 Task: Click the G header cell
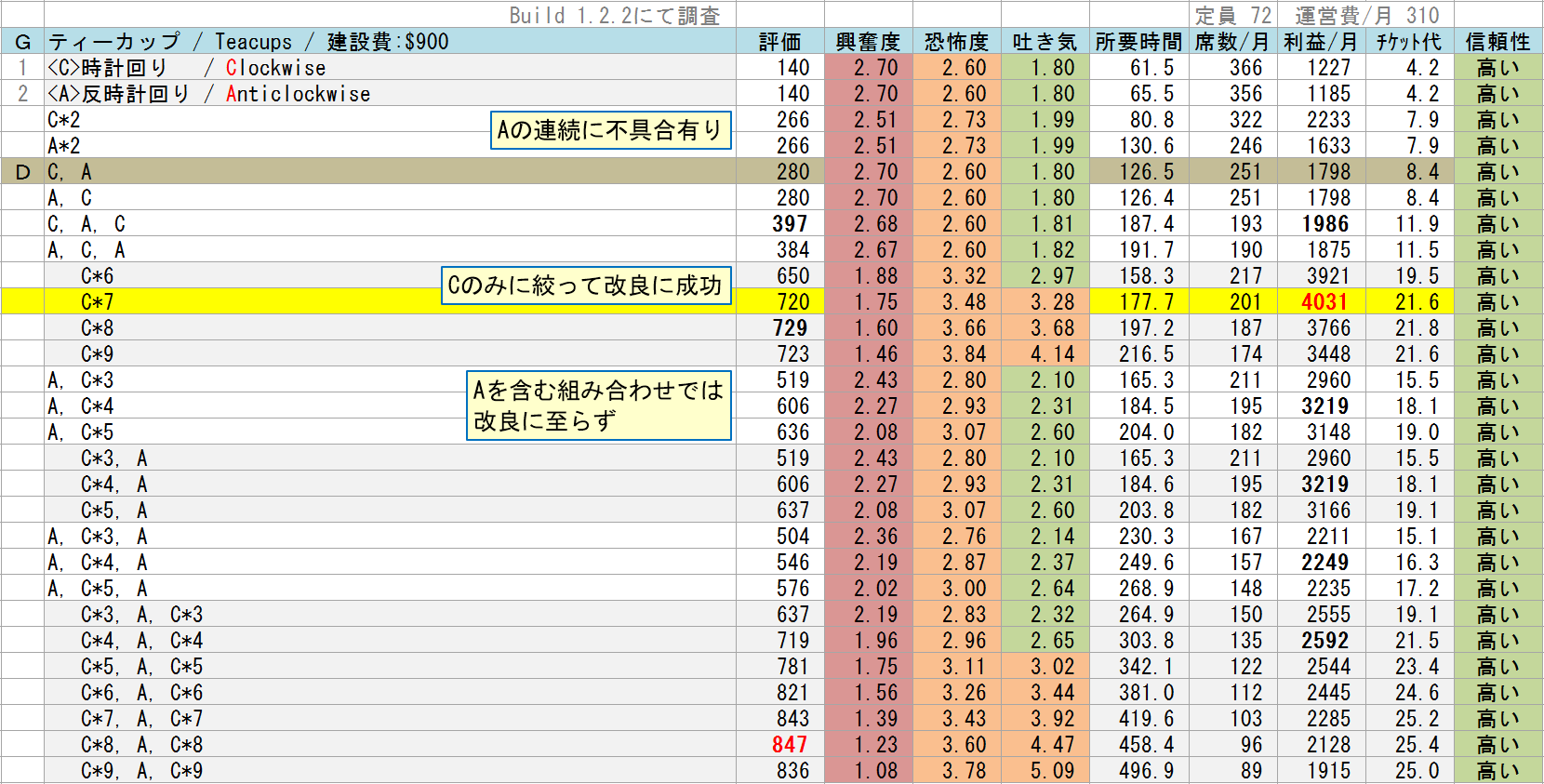click(22, 42)
